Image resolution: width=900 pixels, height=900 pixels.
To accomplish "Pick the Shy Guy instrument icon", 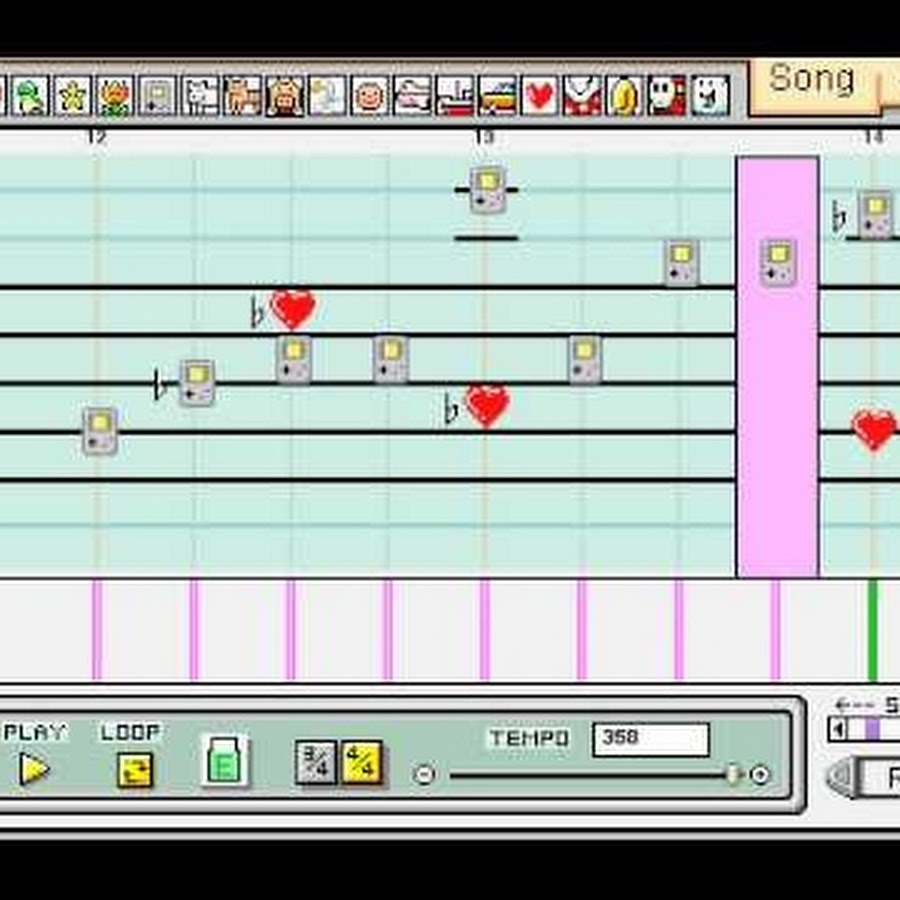I will click(667, 95).
